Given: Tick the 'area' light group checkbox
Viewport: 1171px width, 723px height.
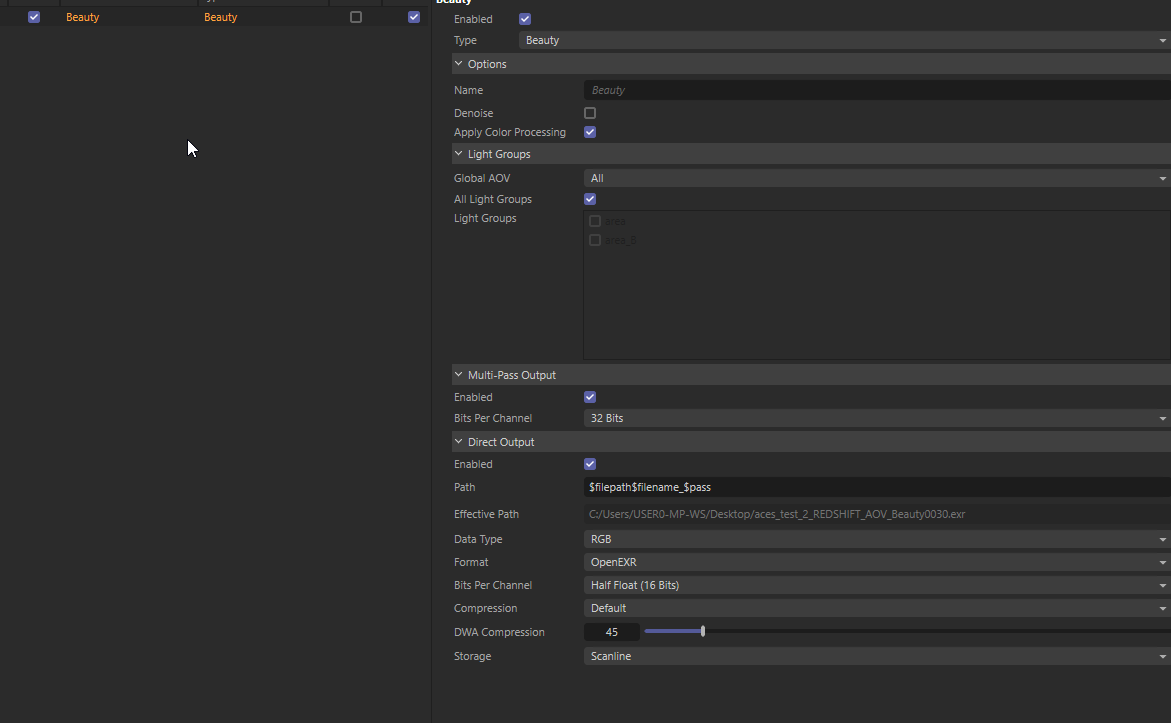Looking at the screenshot, I should coord(594,221).
